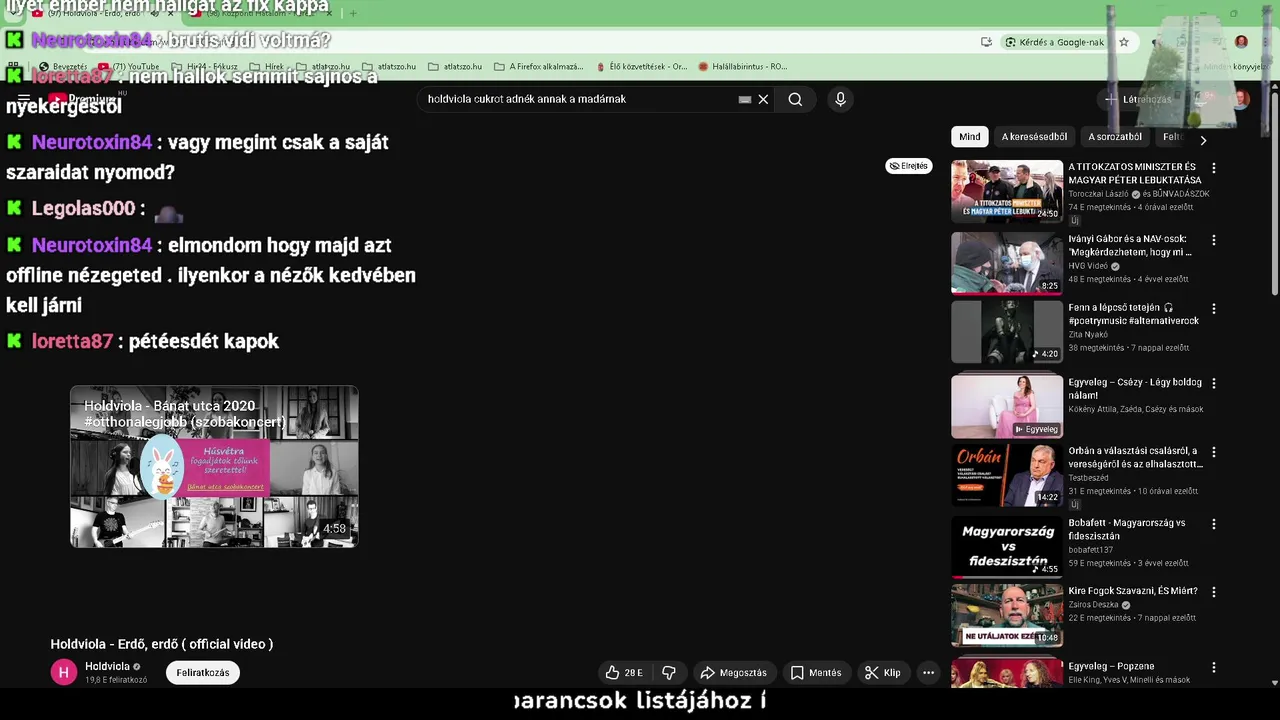Hide end screen cards with Elrejtés
1280x720 pixels.
click(x=909, y=166)
